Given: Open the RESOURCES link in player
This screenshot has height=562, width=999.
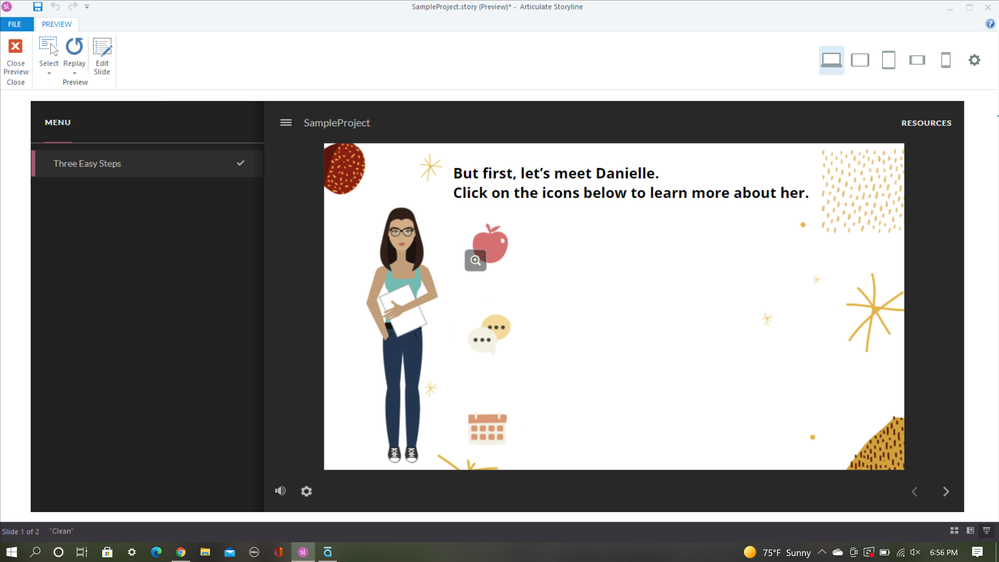Looking at the screenshot, I should coord(926,123).
